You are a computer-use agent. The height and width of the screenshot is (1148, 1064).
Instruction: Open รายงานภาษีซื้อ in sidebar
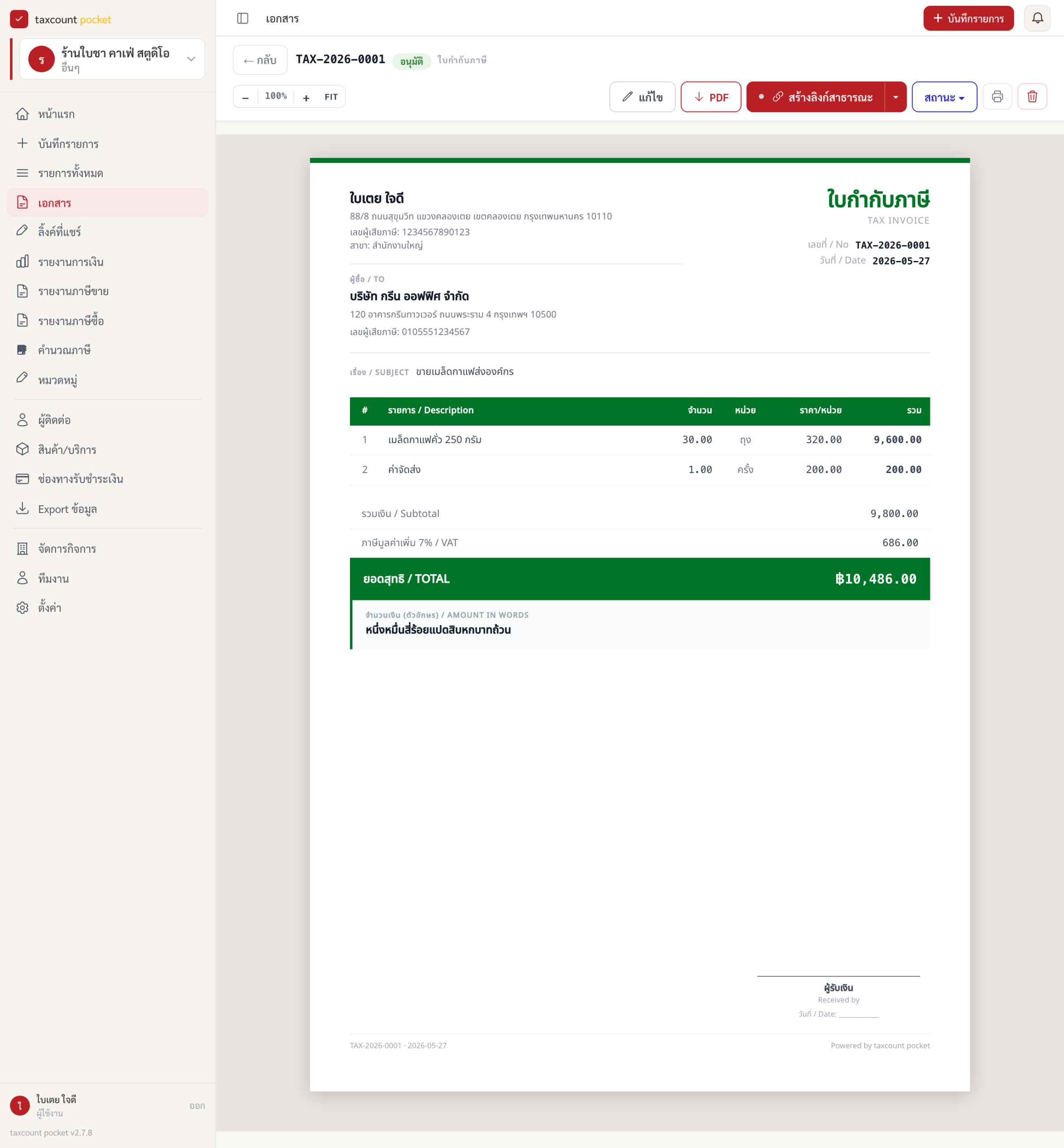coord(107,321)
